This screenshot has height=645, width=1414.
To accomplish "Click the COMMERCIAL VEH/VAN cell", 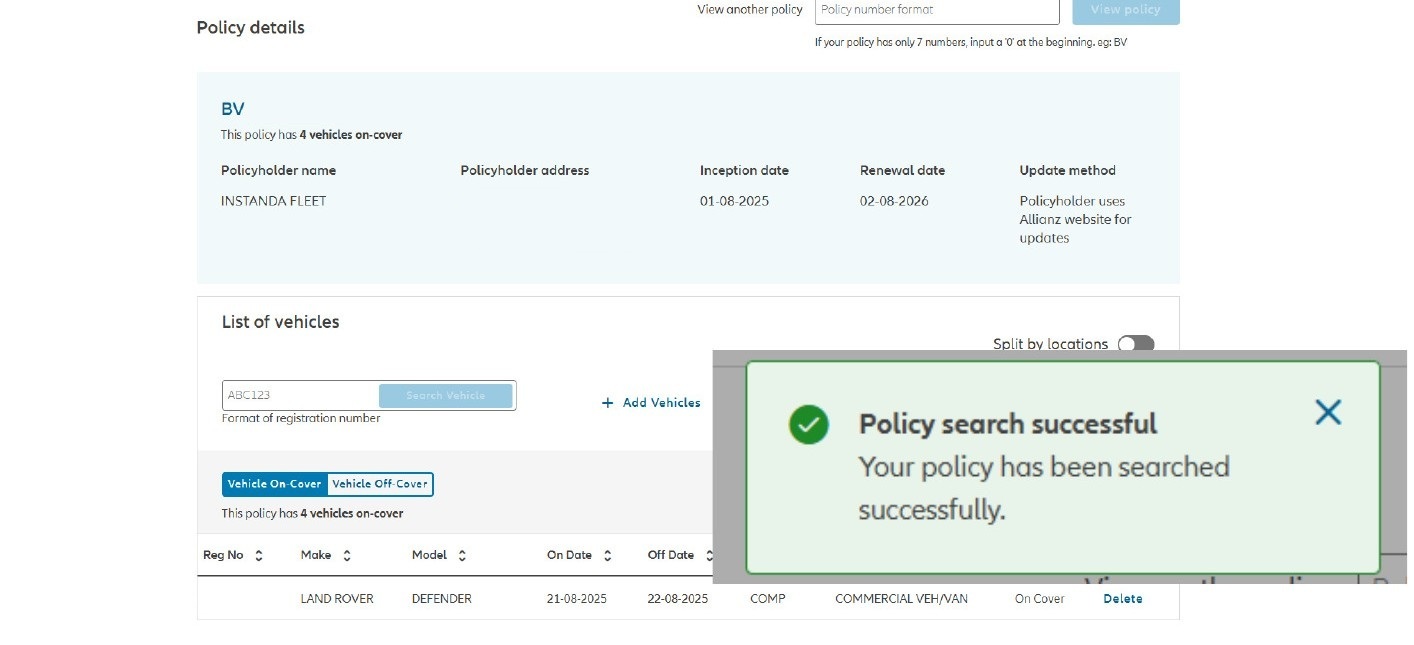I will 901,599.
